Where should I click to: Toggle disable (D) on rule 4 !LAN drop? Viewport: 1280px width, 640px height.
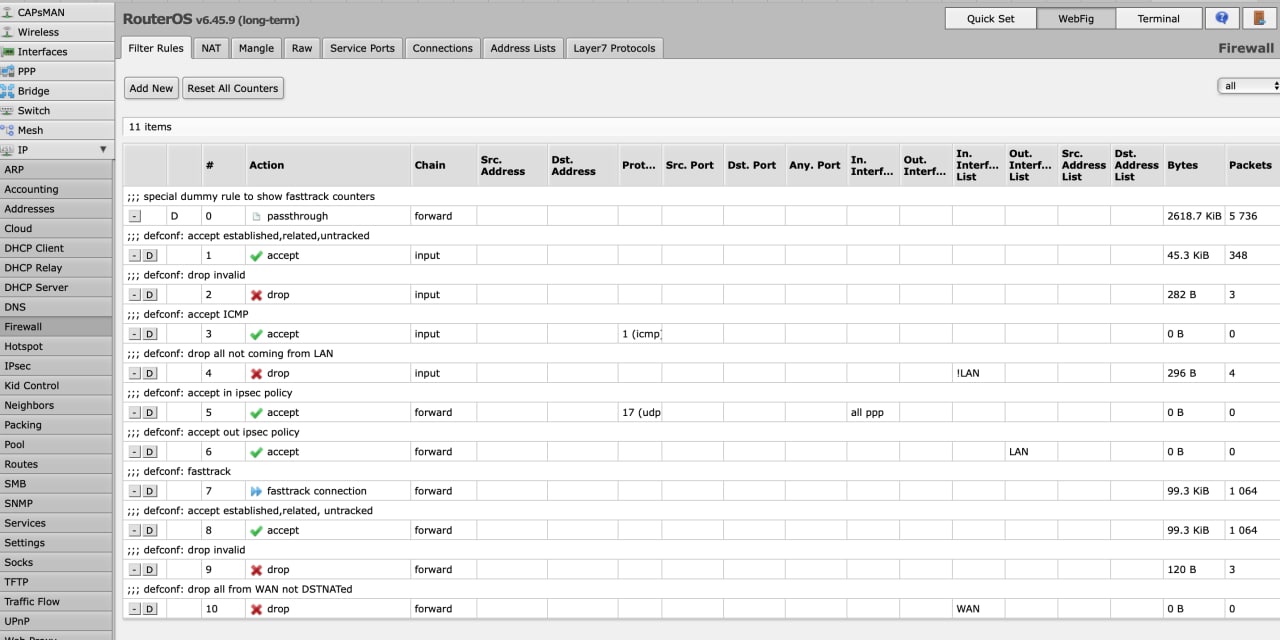click(x=150, y=373)
